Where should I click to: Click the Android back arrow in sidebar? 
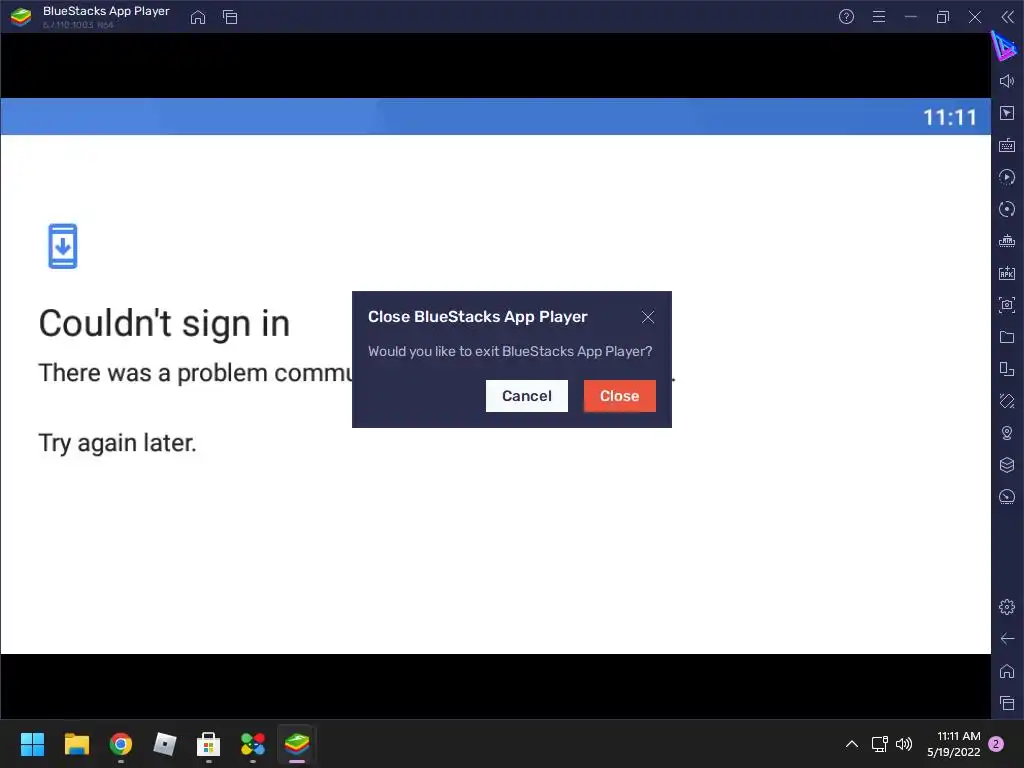coord(1007,639)
